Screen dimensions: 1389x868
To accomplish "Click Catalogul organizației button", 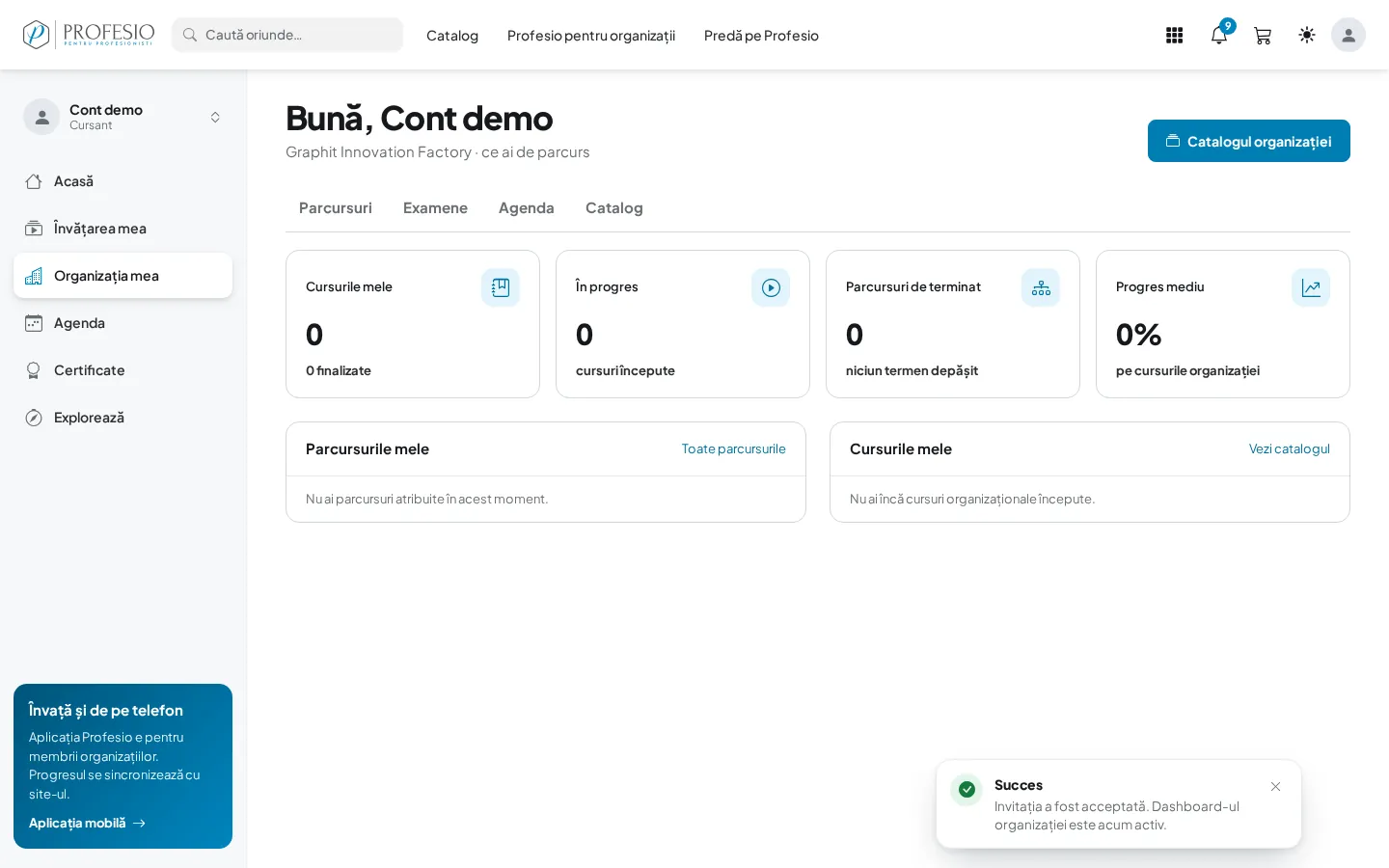I will 1249,141.
